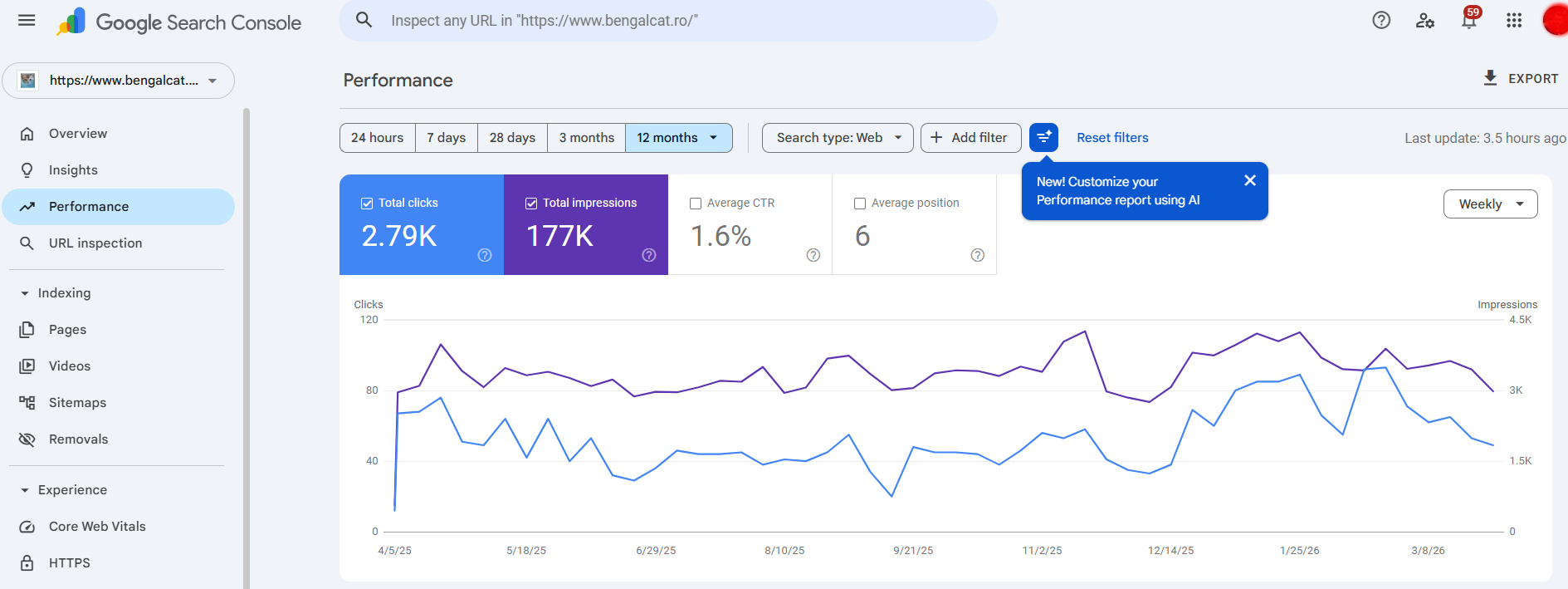Open Core Web Vitals in the sidebar
This screenshot has height=589, width=1568.
[x=119, y=527]
